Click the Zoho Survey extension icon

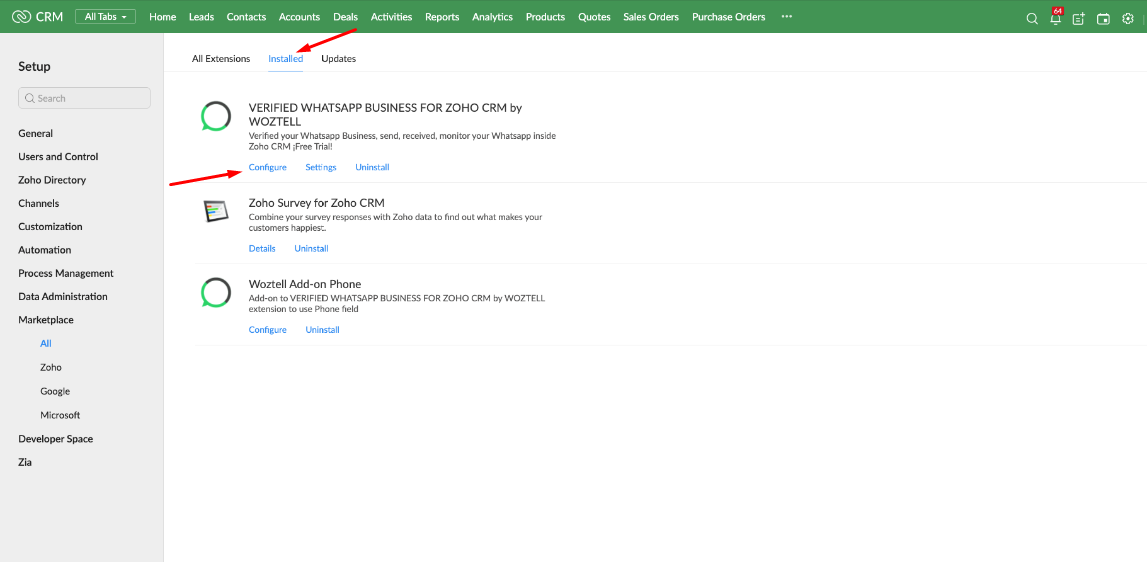[x=216, y=211]
